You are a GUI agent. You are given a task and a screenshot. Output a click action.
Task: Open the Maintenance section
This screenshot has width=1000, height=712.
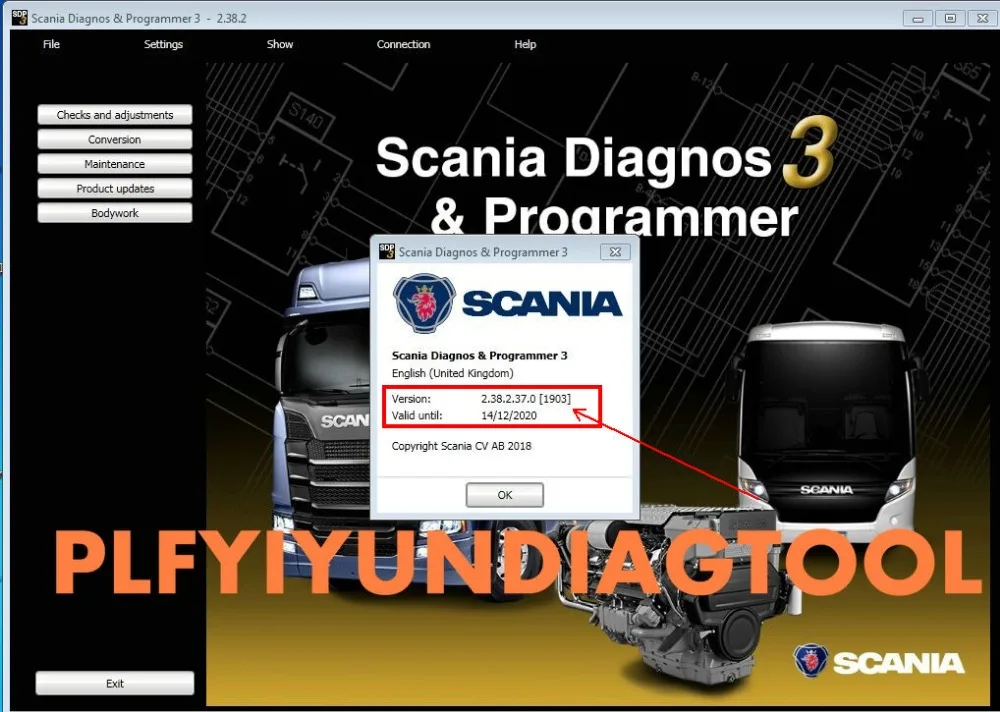pyautogui.click(x=115, y=164)
